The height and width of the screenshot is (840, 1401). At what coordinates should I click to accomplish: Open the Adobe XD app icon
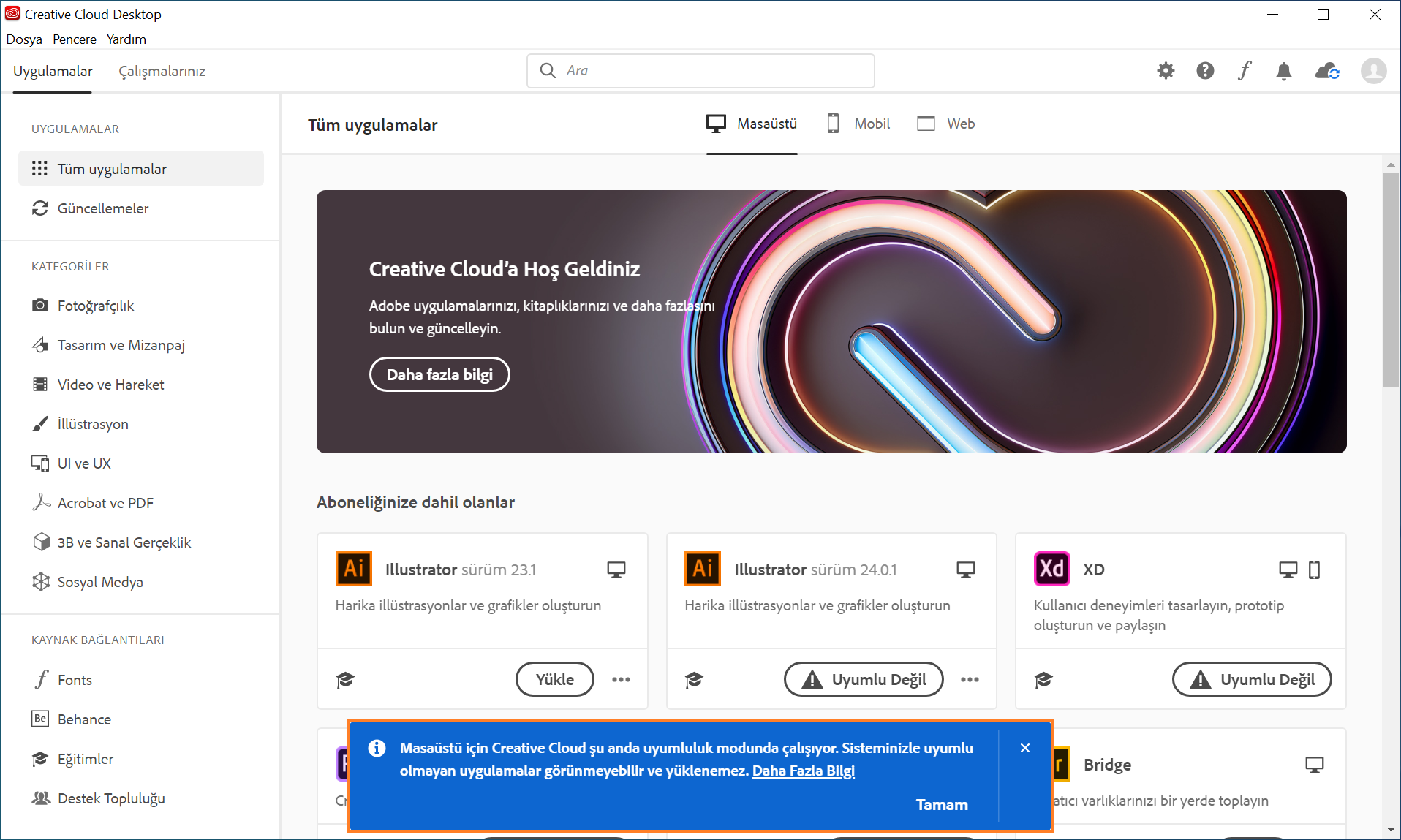(x=1051, y=569)
